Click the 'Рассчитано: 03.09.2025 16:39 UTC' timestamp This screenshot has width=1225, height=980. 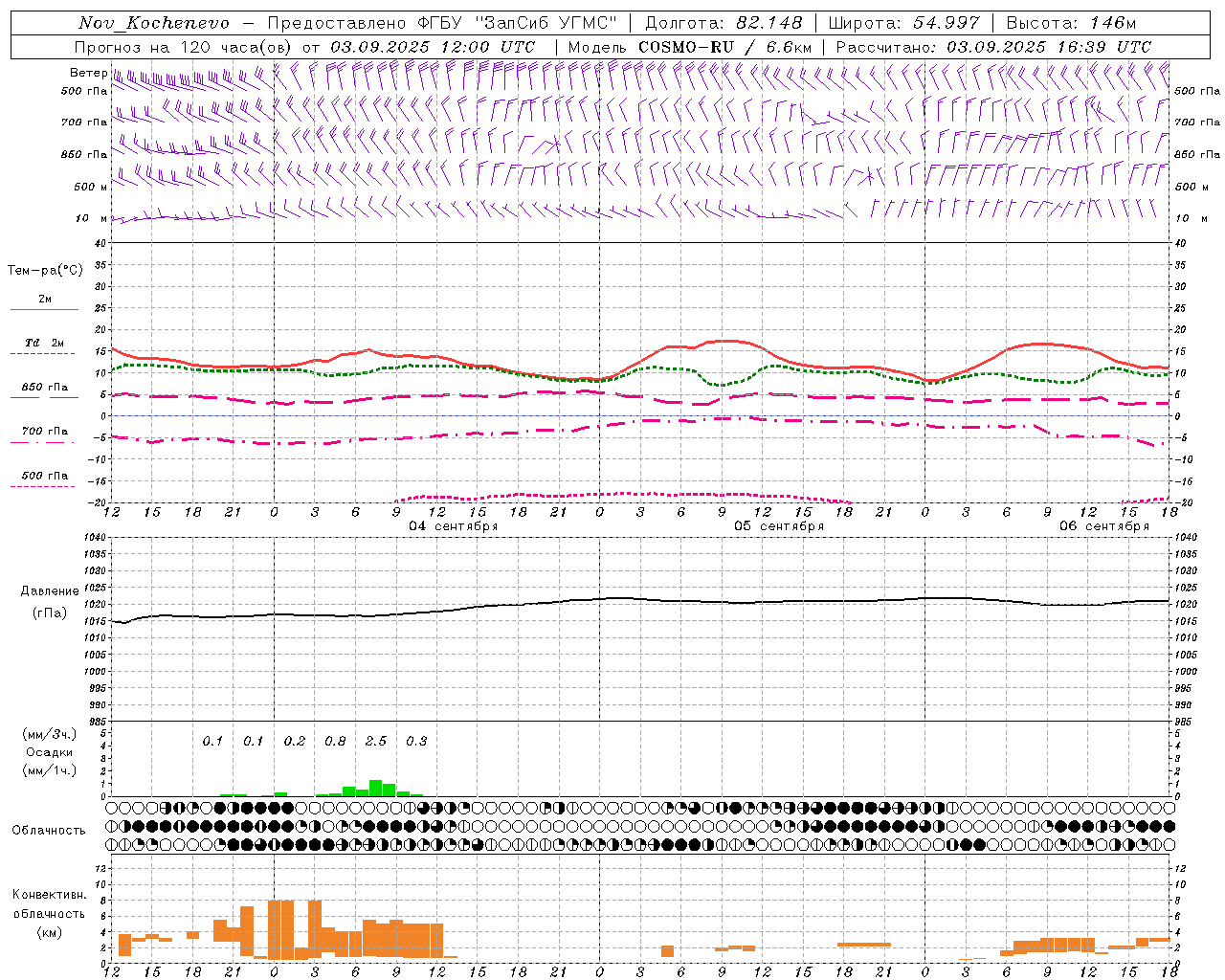coord(993,47)
